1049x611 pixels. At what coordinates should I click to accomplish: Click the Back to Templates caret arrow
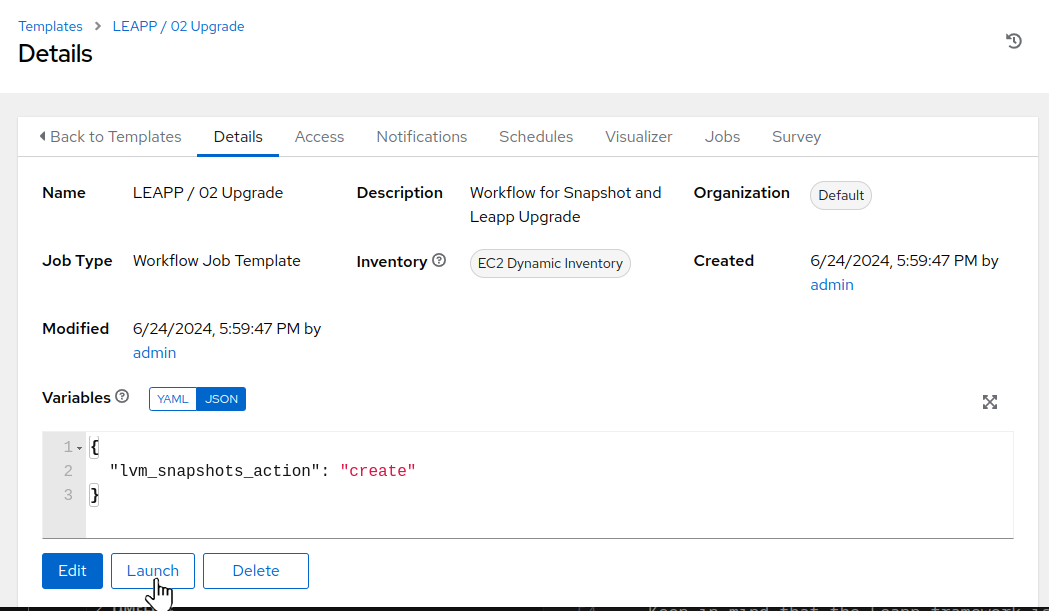coord(42,137)
